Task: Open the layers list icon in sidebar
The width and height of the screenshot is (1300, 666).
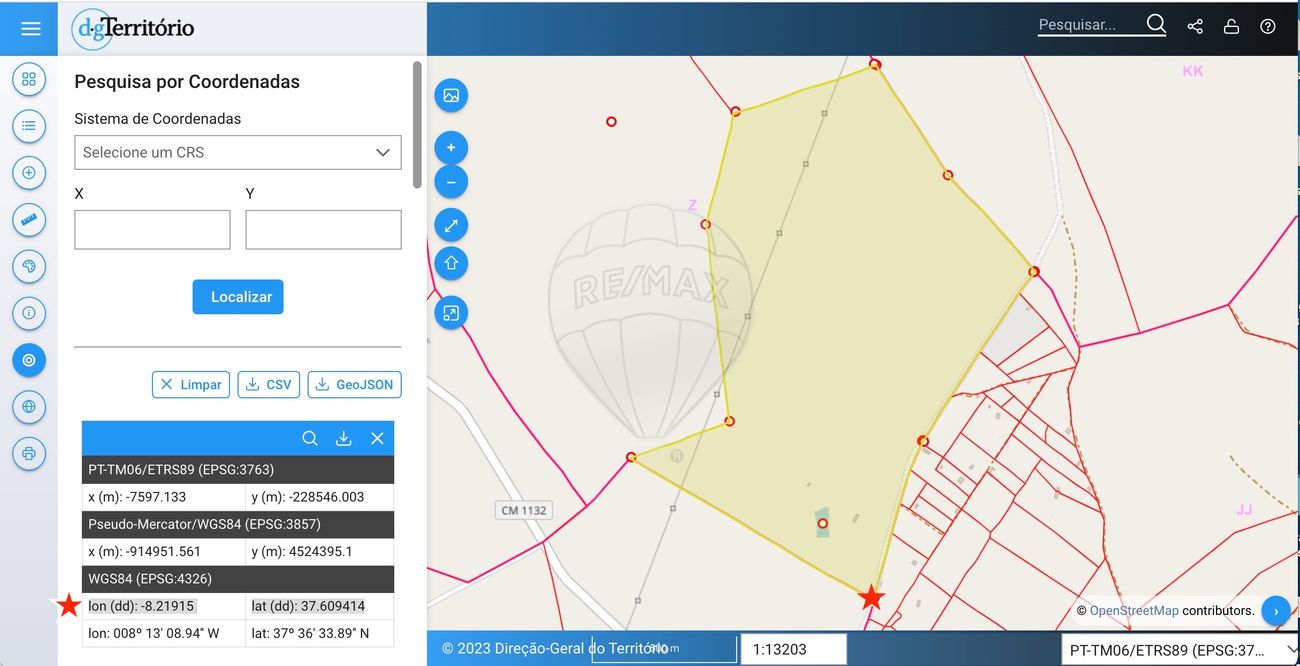Action: click(29, 126)
